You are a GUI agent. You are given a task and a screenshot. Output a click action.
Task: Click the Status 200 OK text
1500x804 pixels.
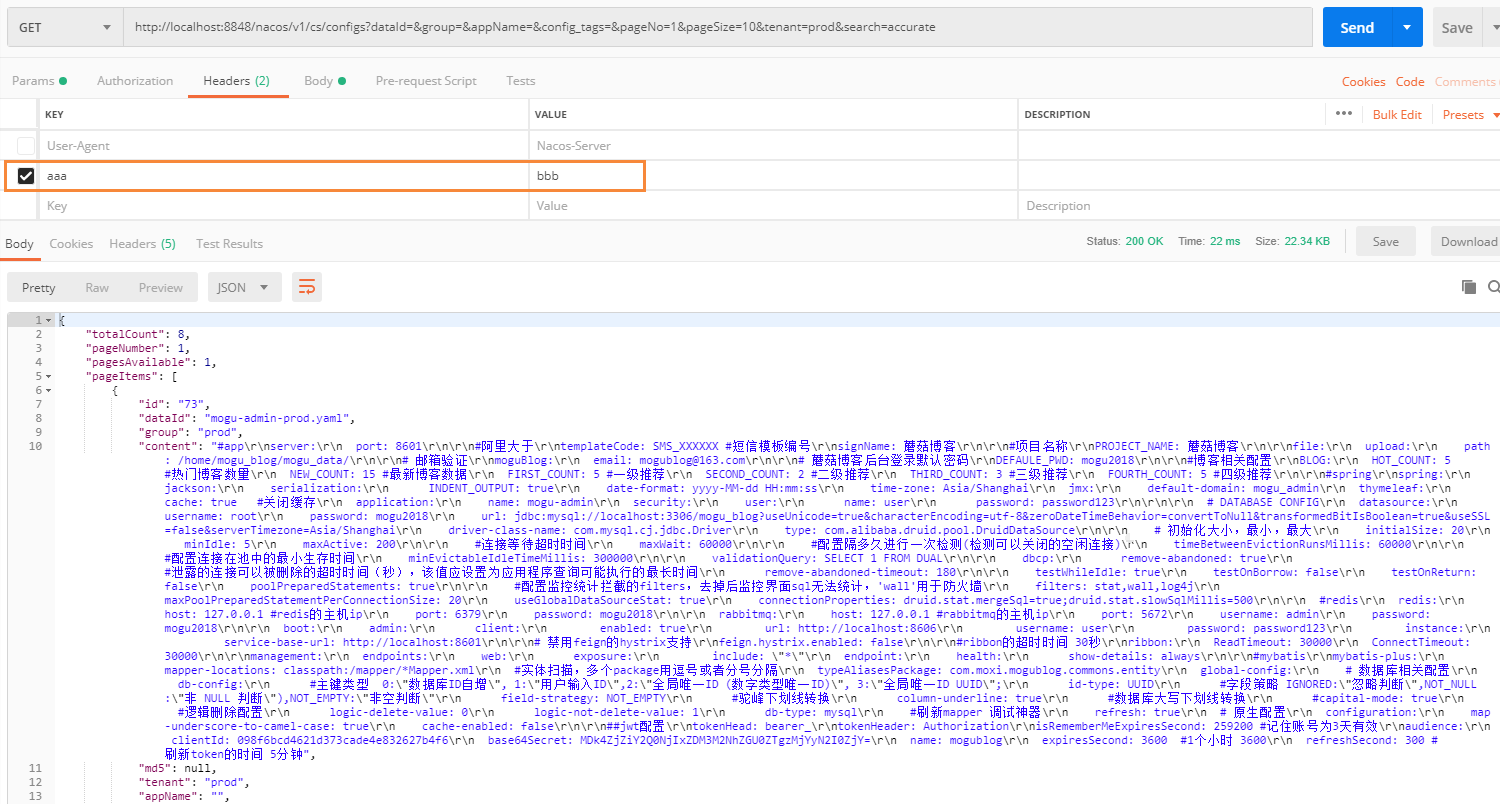click(x=1125, y=242)
